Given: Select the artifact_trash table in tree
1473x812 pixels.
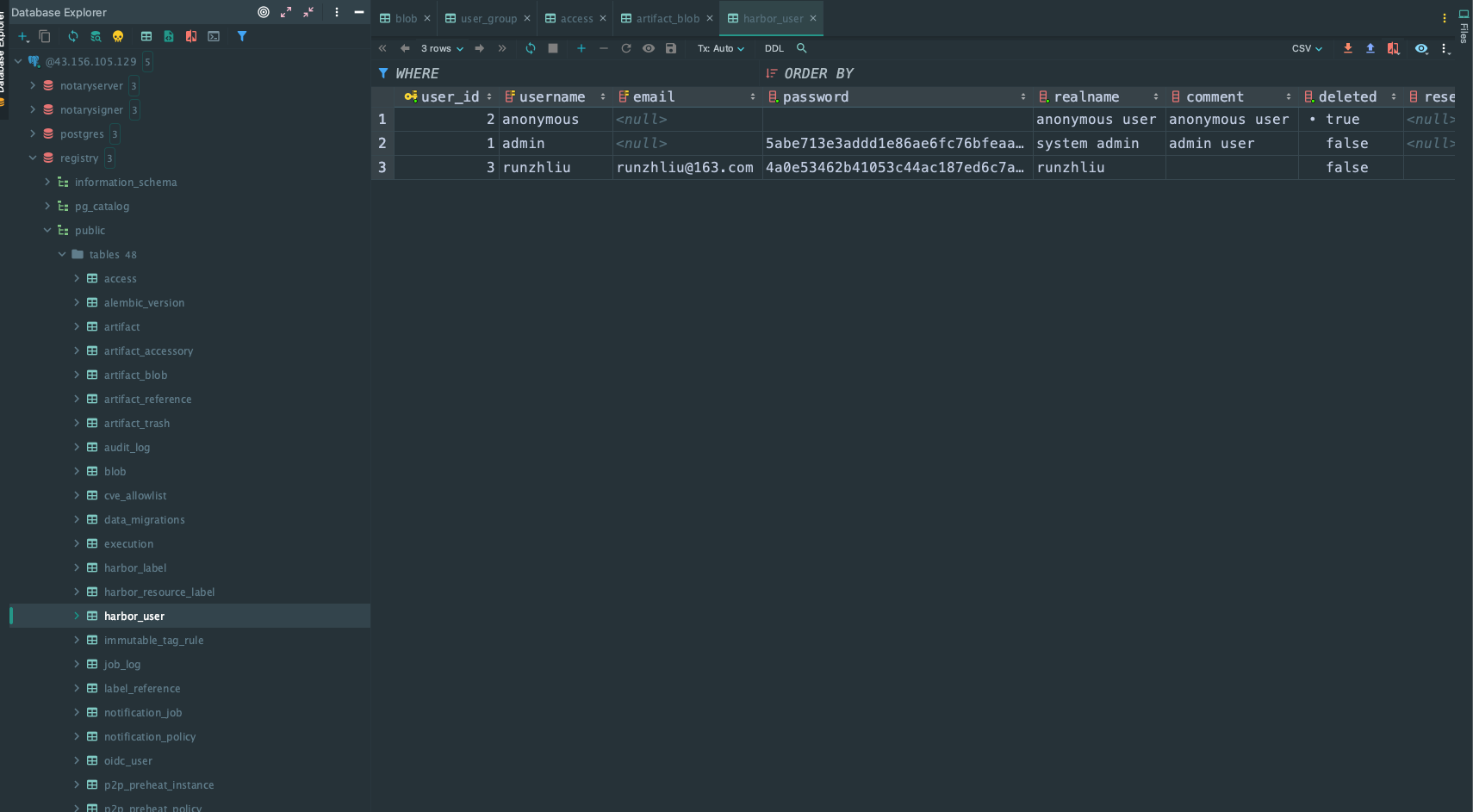Looking at the screenshot, I should pos(136,423).
